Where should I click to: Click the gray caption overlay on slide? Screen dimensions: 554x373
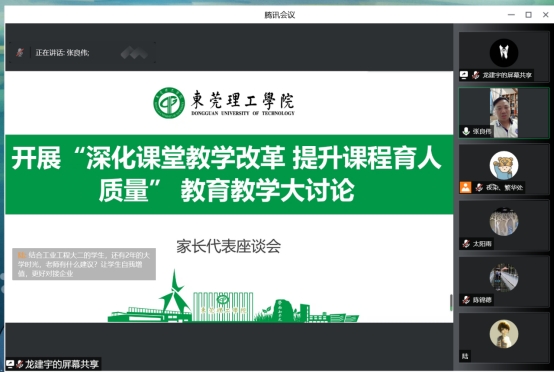[84, 264]
